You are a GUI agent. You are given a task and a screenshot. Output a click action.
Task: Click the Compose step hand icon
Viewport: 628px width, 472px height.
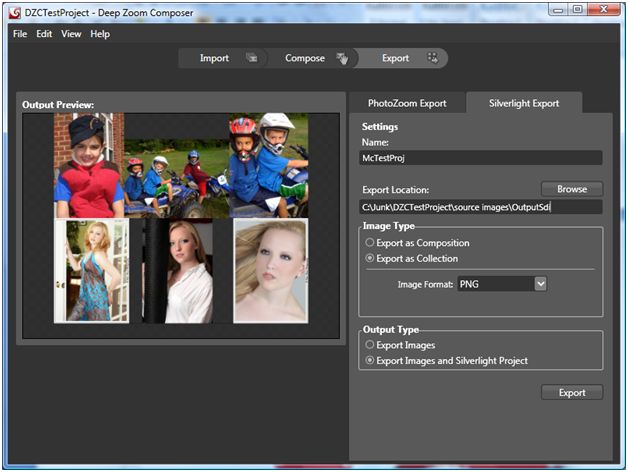point(342,58)
